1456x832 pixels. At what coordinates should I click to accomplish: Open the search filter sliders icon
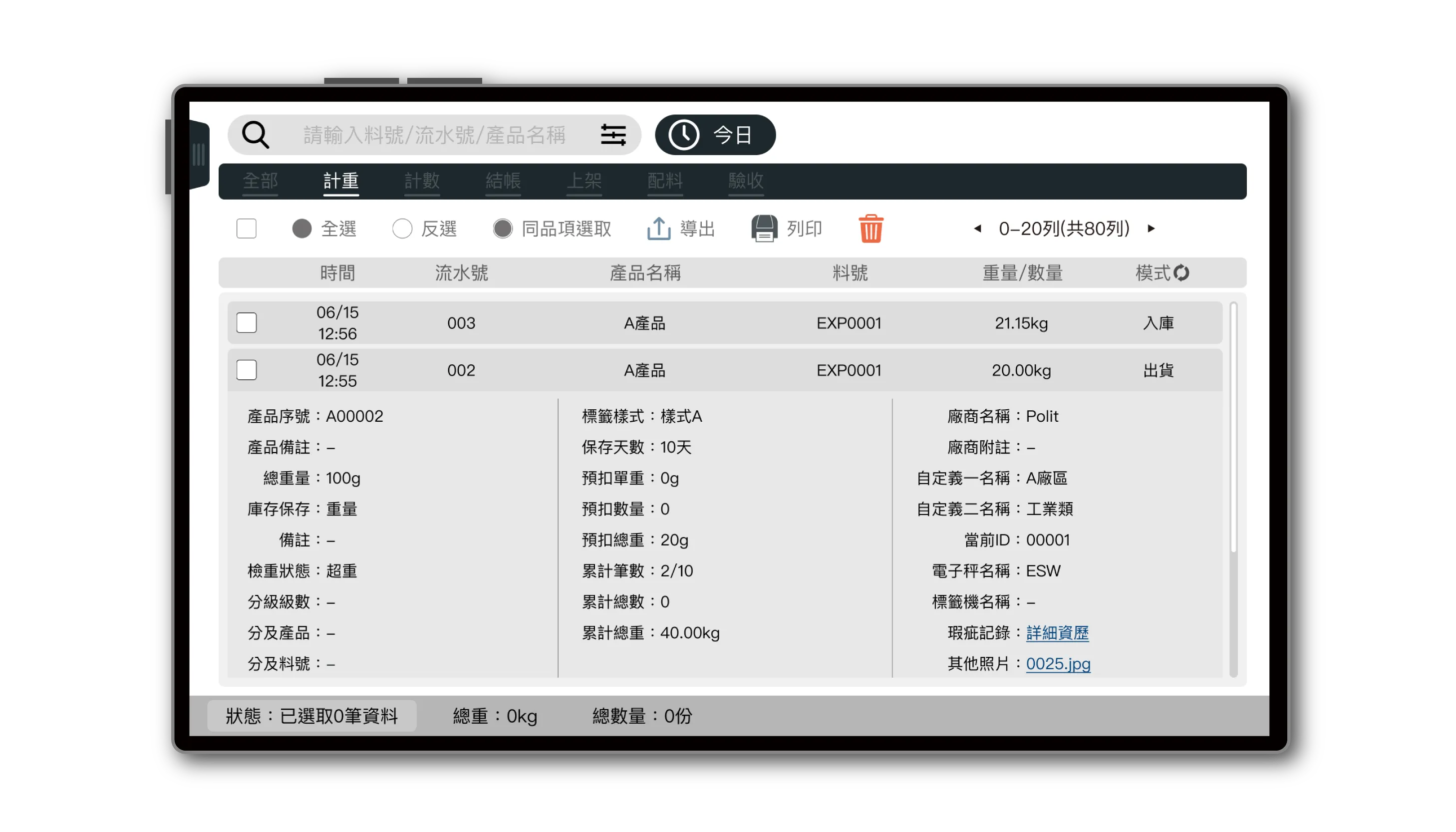[x=613, y=135]
